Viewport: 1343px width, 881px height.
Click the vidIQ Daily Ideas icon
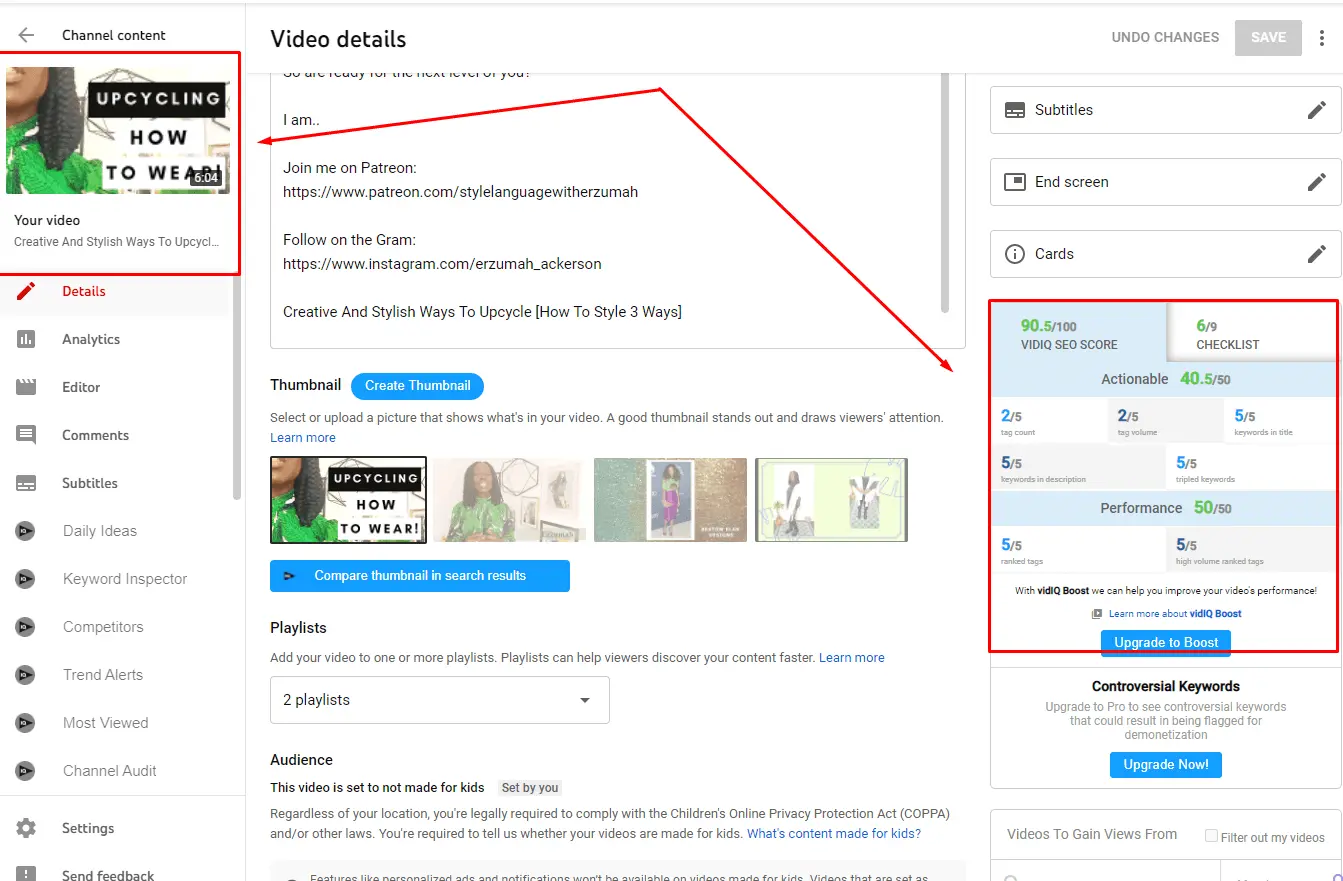coord(25,531)
